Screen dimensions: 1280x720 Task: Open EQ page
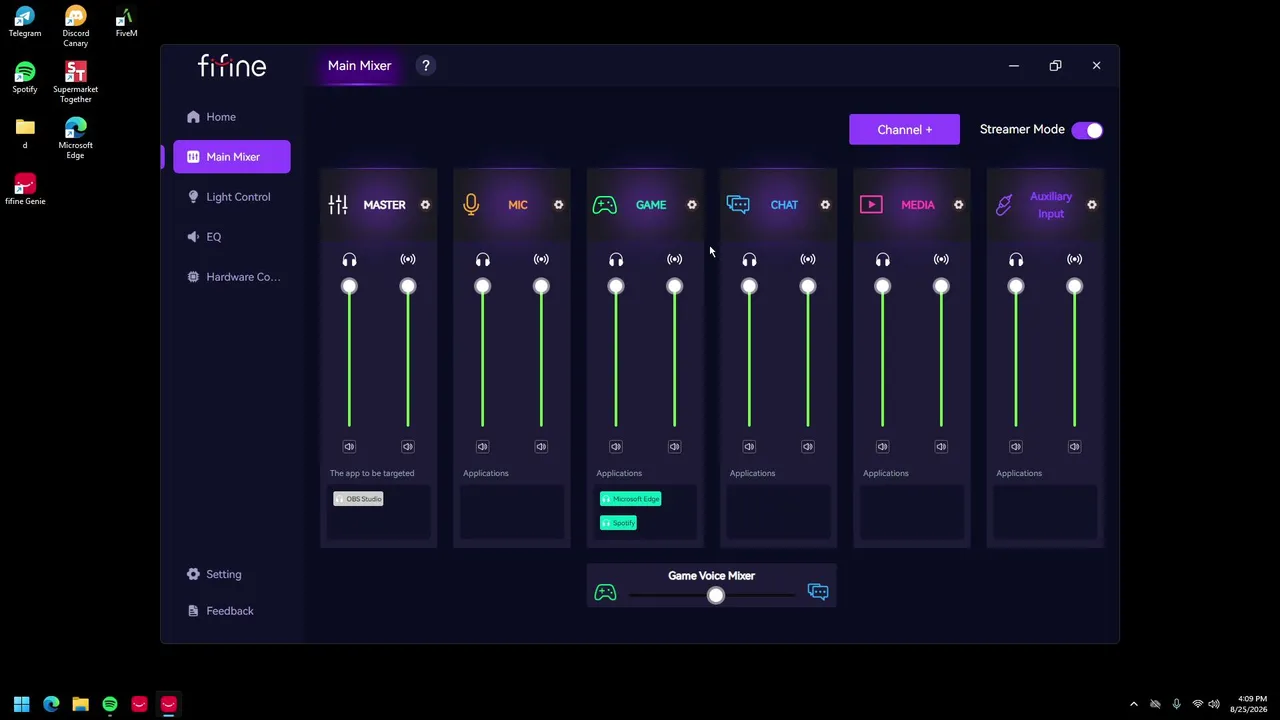pyautogui.click(x=232, y=237)
